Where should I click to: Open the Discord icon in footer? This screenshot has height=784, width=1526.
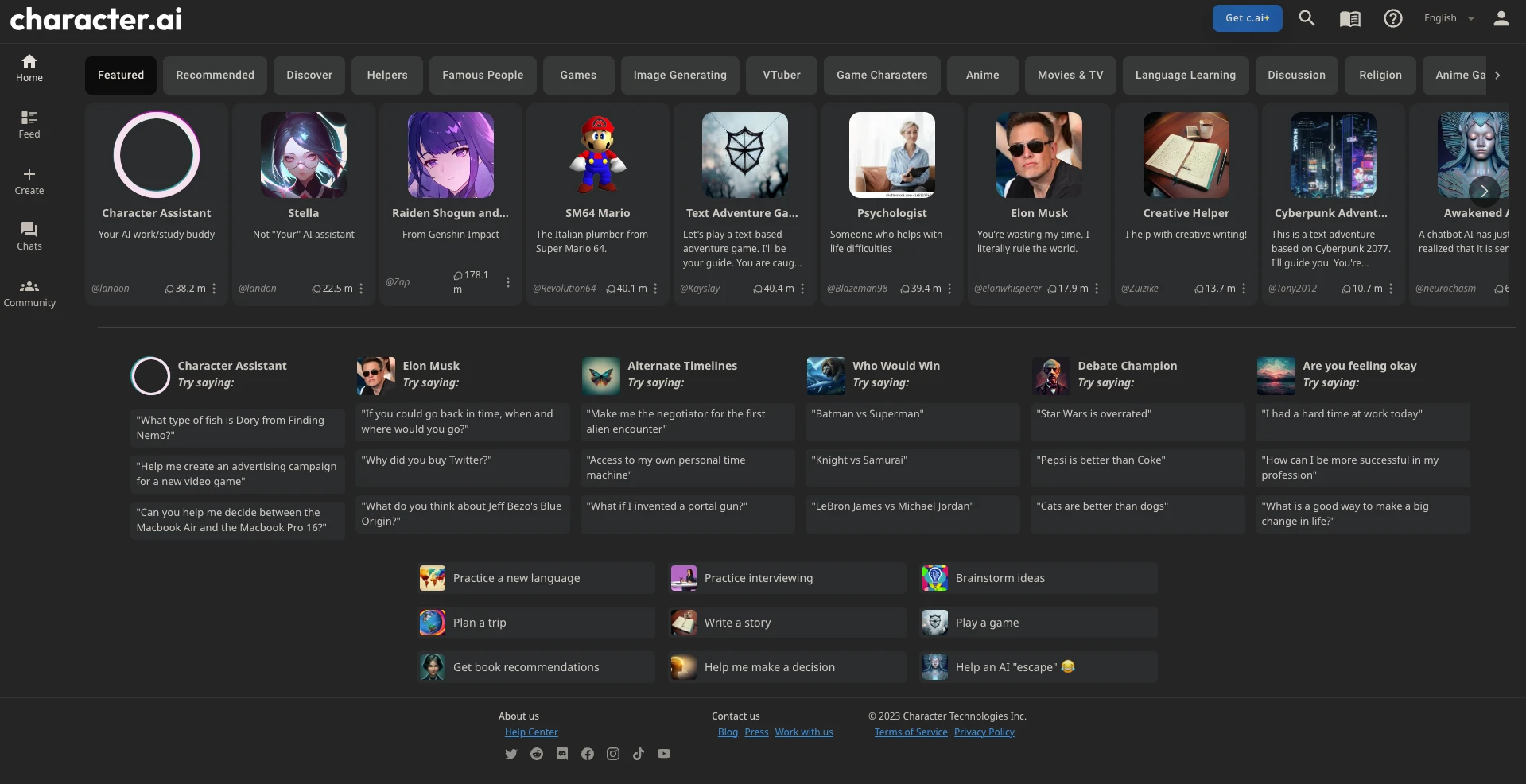pyautogui.click(x=562, y=754)
